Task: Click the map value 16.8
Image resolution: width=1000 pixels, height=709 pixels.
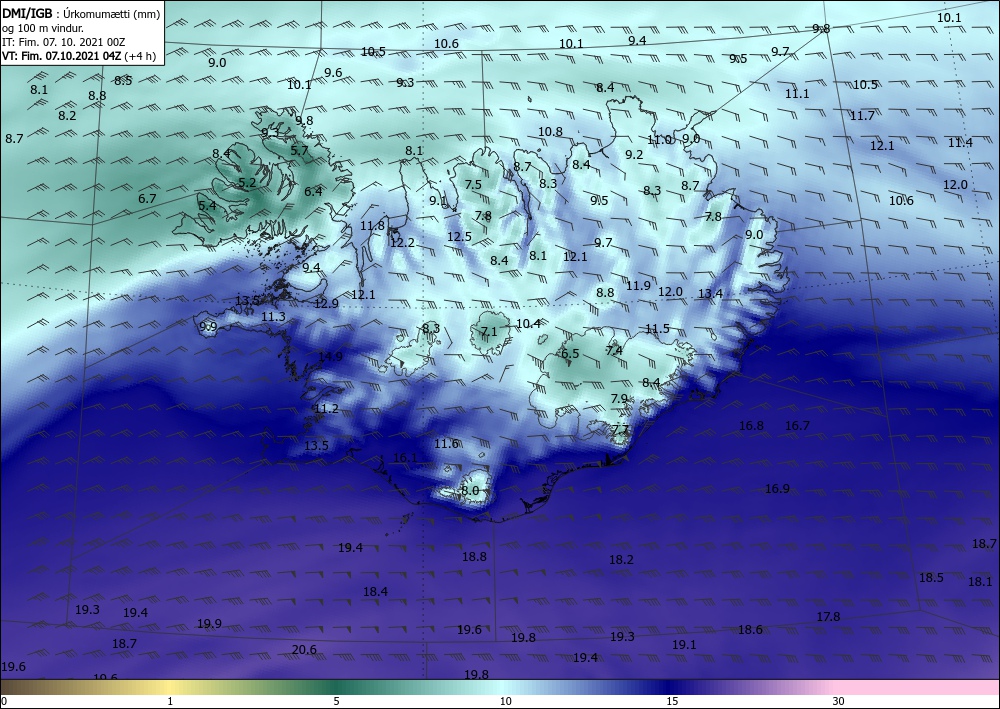Action: pos(751,425)
